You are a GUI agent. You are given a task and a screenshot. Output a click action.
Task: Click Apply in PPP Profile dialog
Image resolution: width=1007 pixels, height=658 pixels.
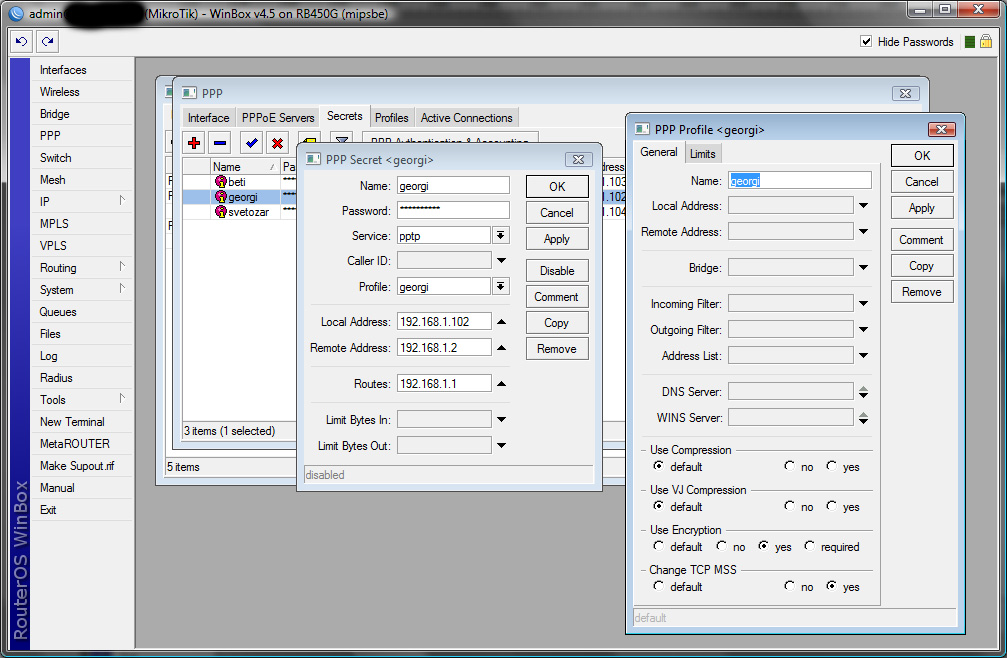[921, 208]
